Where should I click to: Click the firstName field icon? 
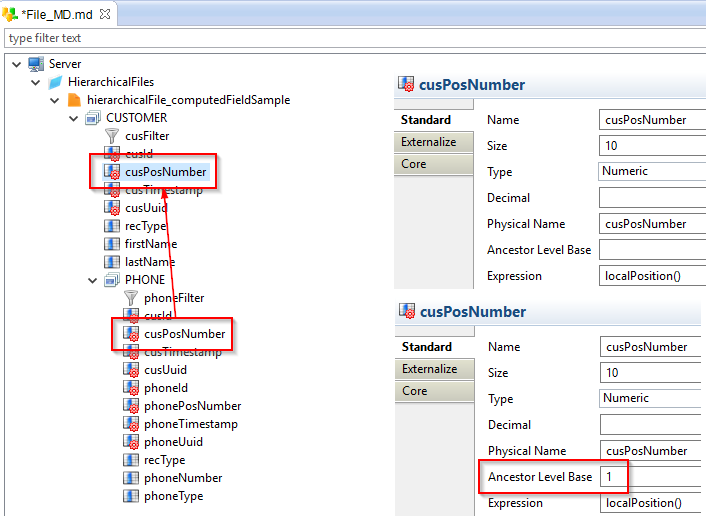pos(112,244)
